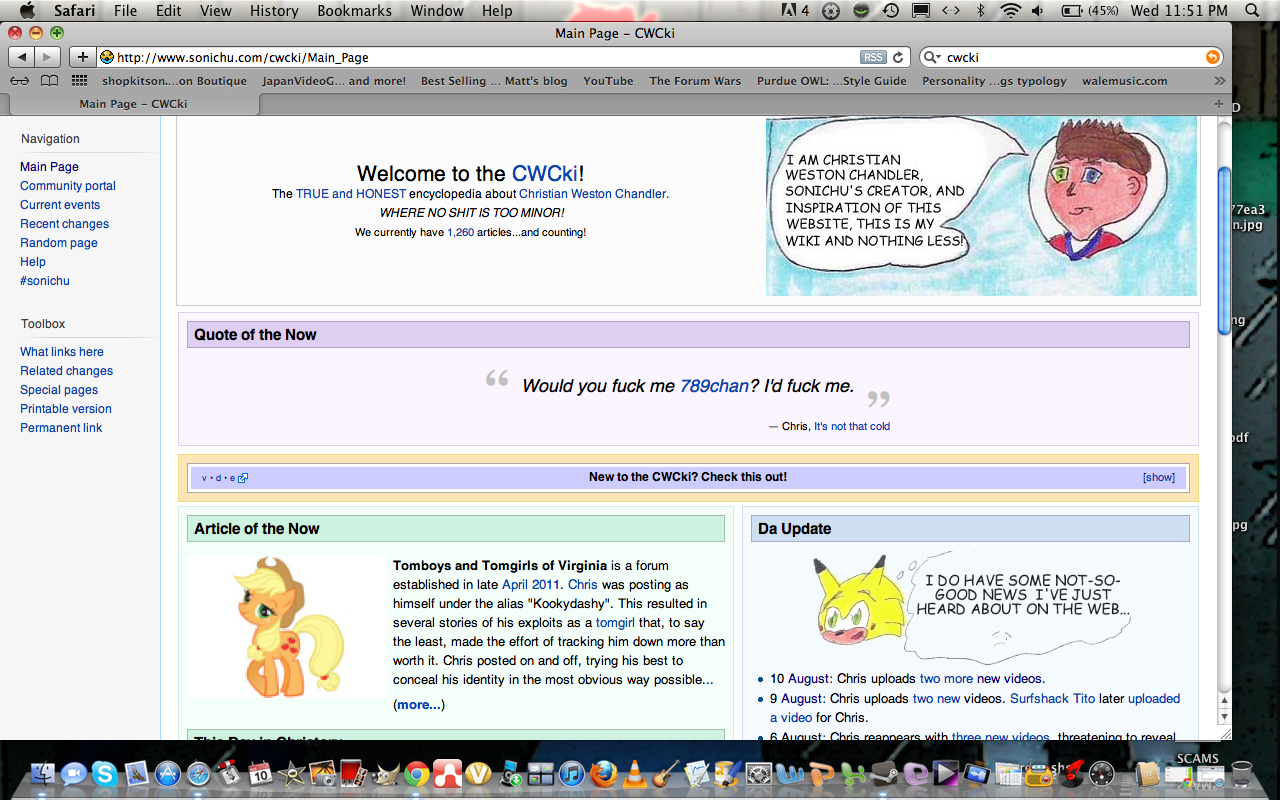
Task: Click the URL address field
Action: pyautogui.click(x=480, y=58)
